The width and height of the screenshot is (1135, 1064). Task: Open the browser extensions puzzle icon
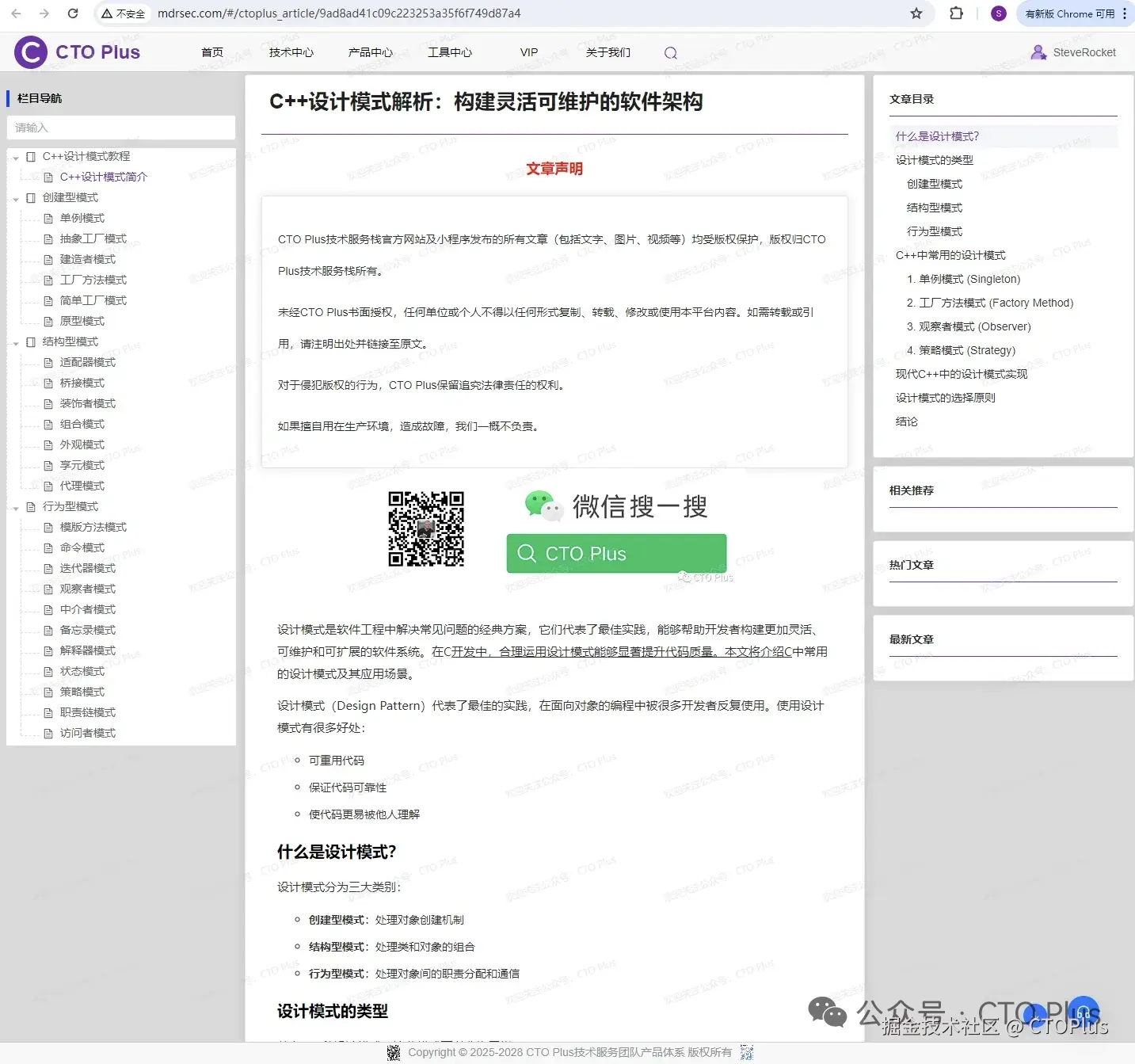pyautogui.click(x=956, y=13)
